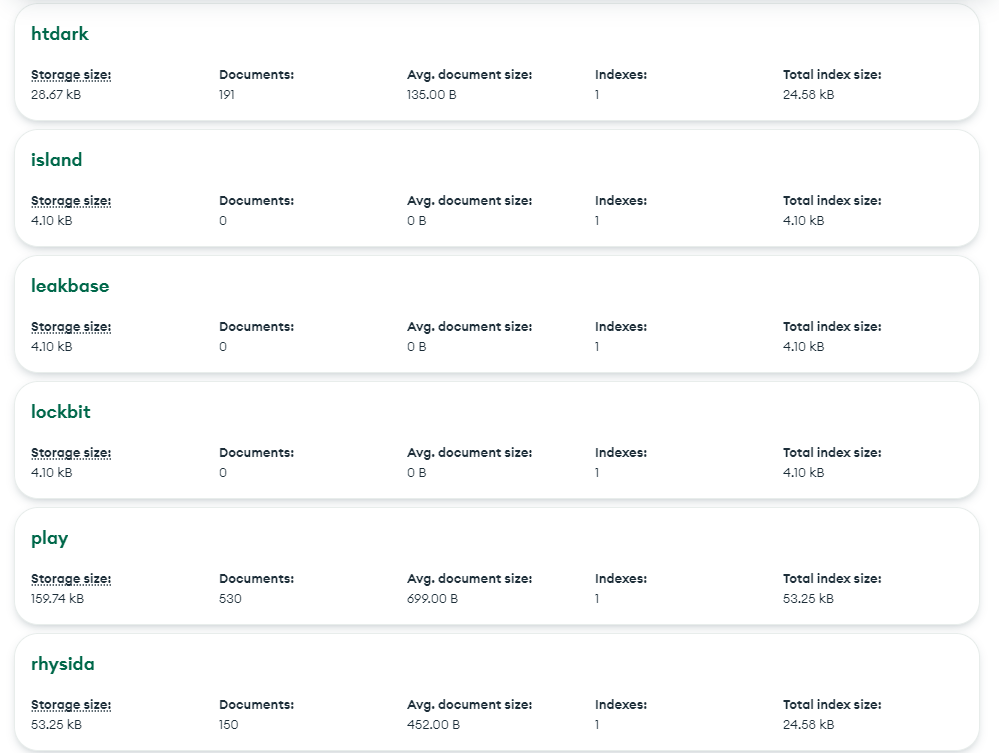Image resolution: width=999 pixels, height=753 pixels.
Task: Click the 452.00 B average document size
Action: tap(433, 725)
